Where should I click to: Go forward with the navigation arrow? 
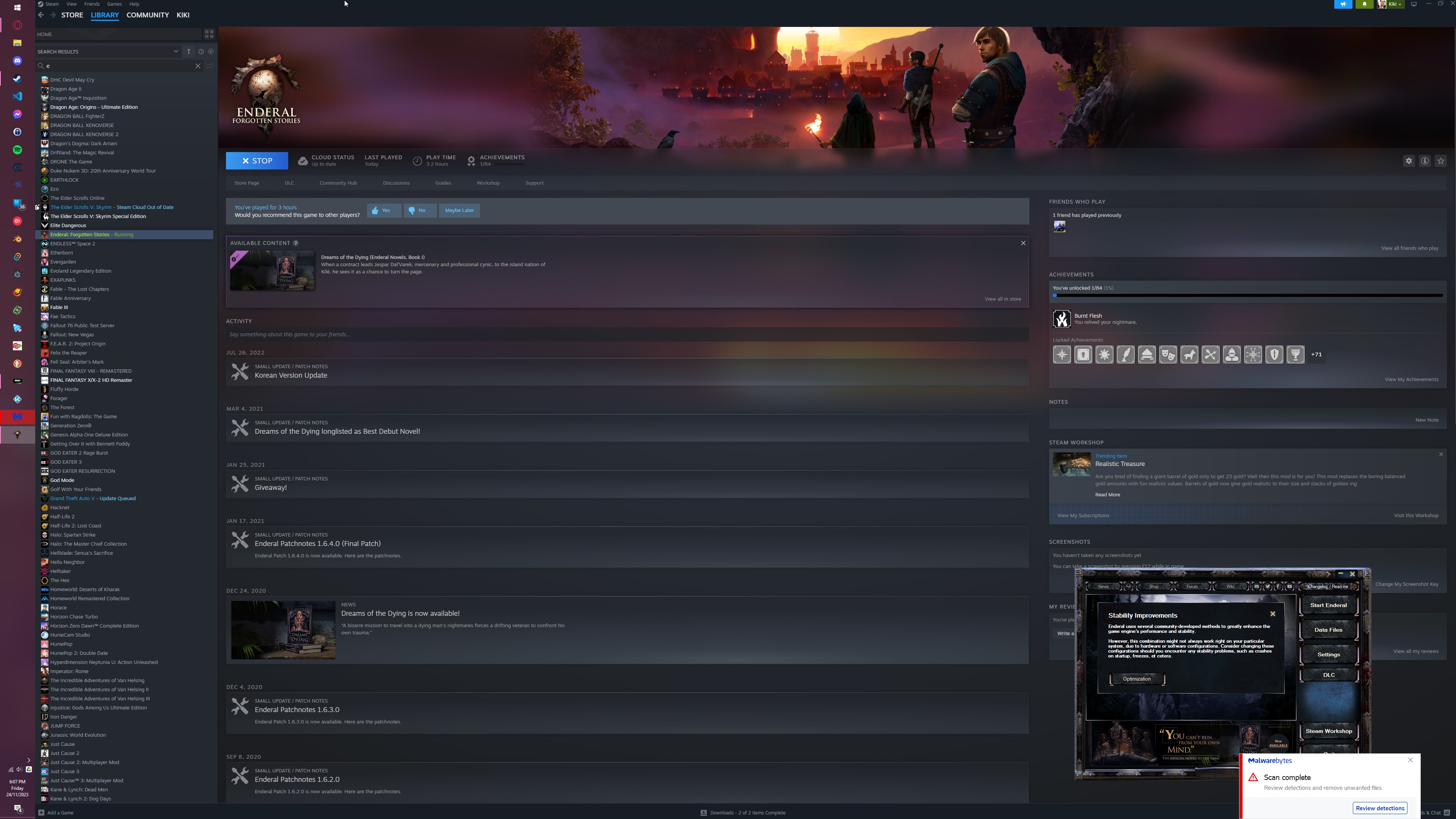pos(53,15)
